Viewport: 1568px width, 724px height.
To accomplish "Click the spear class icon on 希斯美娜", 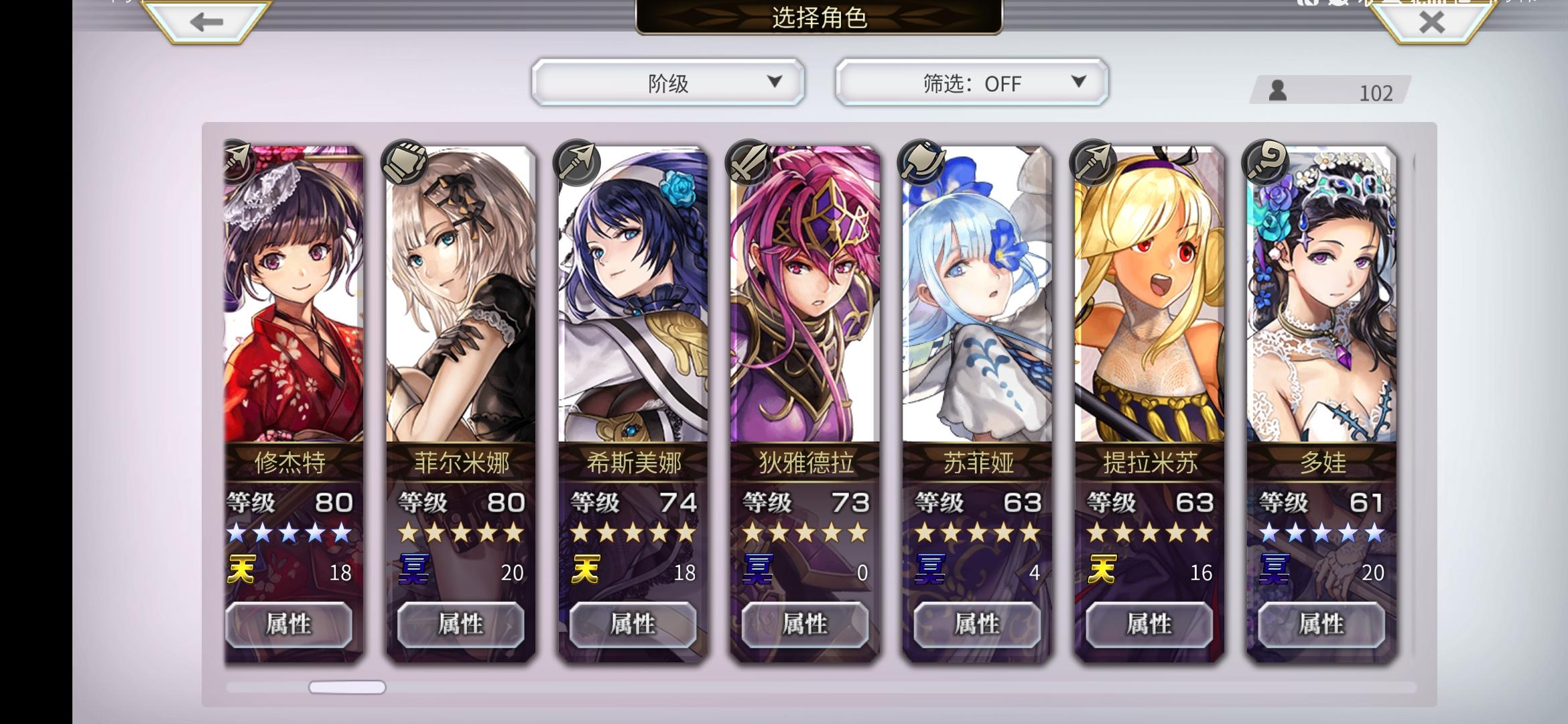I will (576, 163).
